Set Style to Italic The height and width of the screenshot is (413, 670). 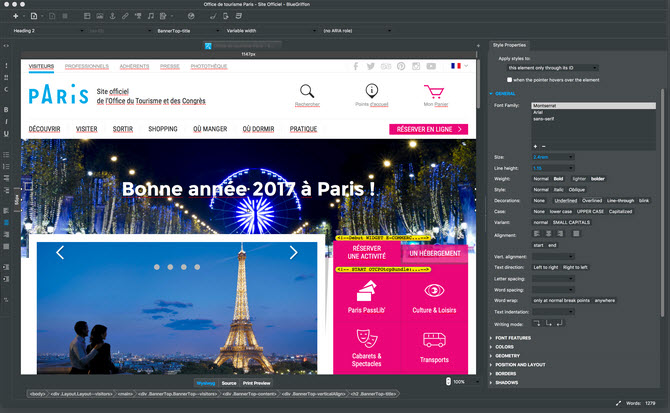pos(558,190)
